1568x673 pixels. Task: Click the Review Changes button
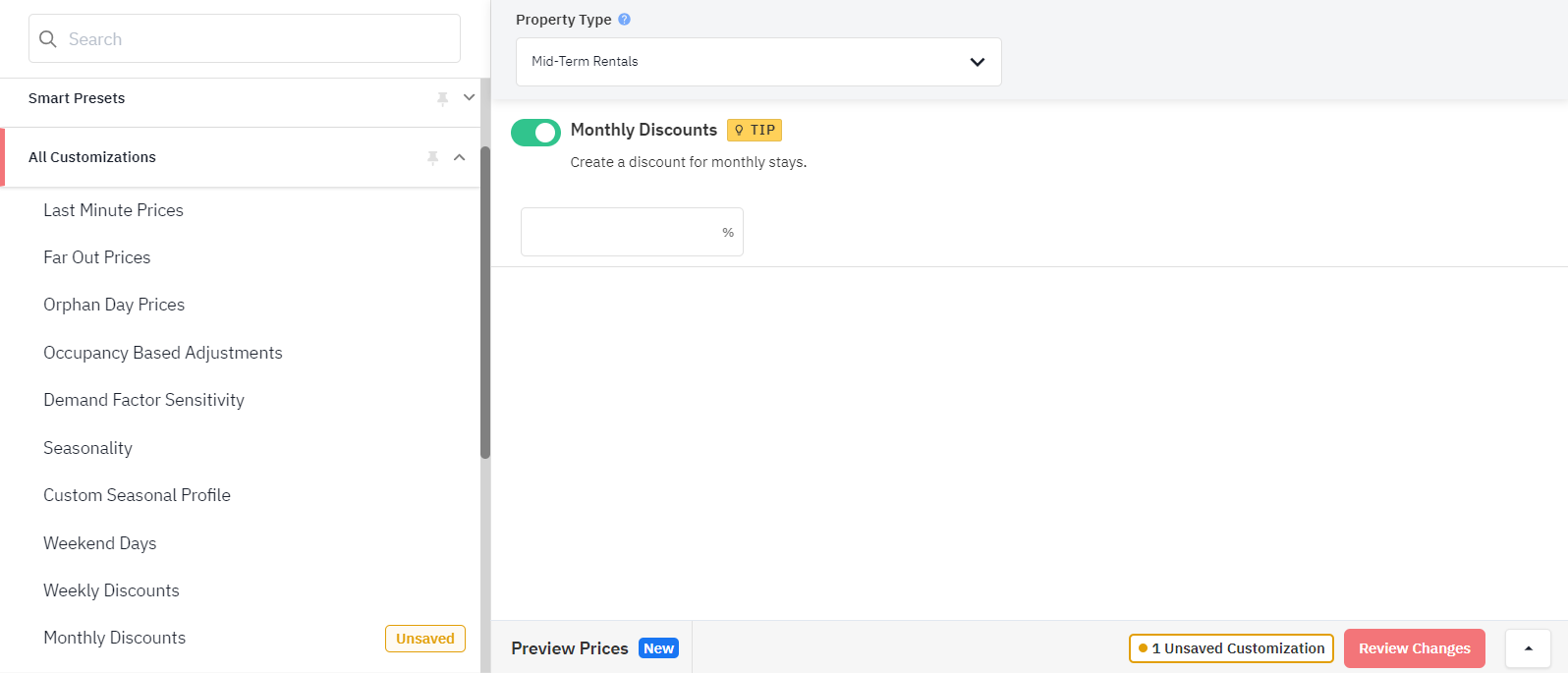coord(1415,648)
